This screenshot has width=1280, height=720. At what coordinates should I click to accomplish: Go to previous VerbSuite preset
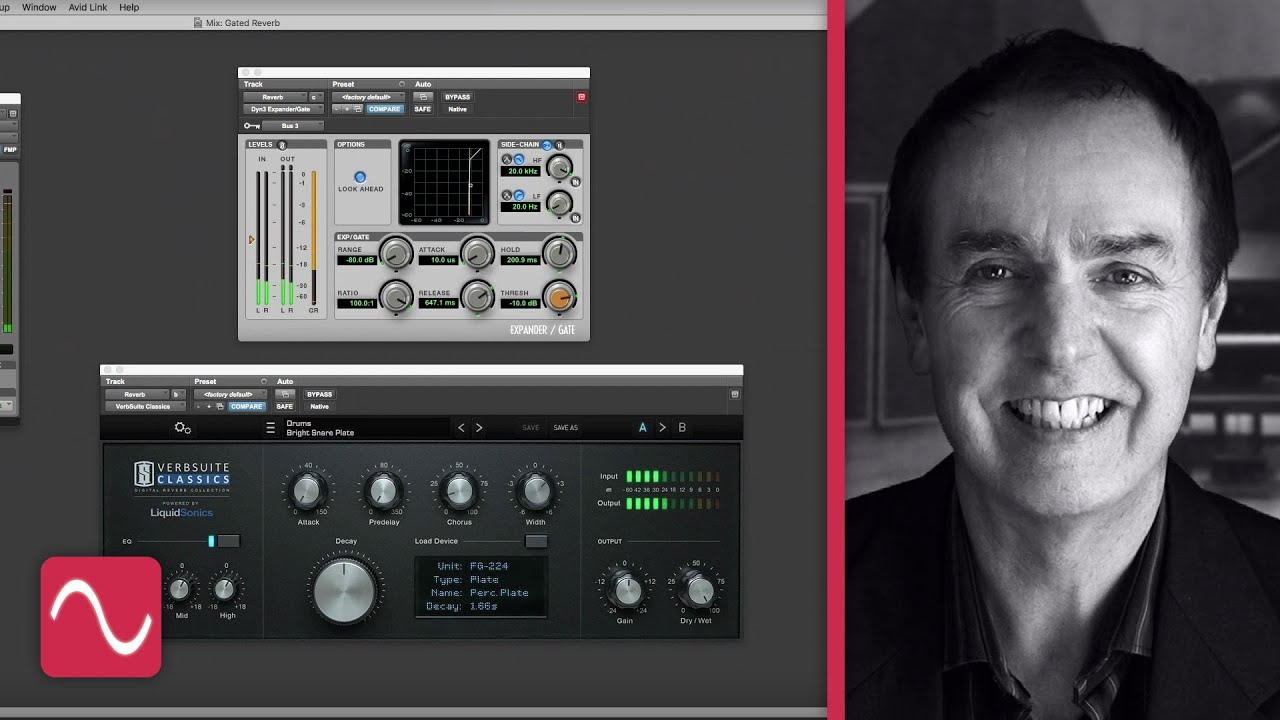tap(461, 427)
